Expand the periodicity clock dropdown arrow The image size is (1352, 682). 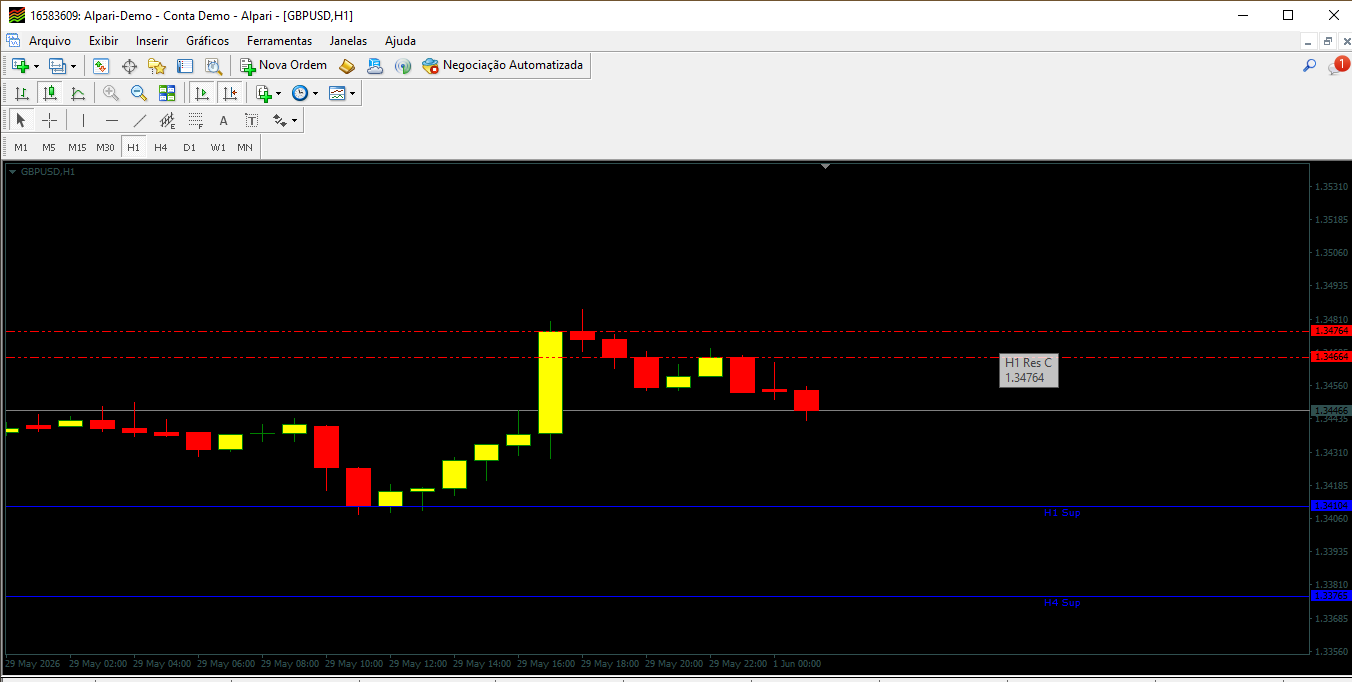(x=316, y=93)
